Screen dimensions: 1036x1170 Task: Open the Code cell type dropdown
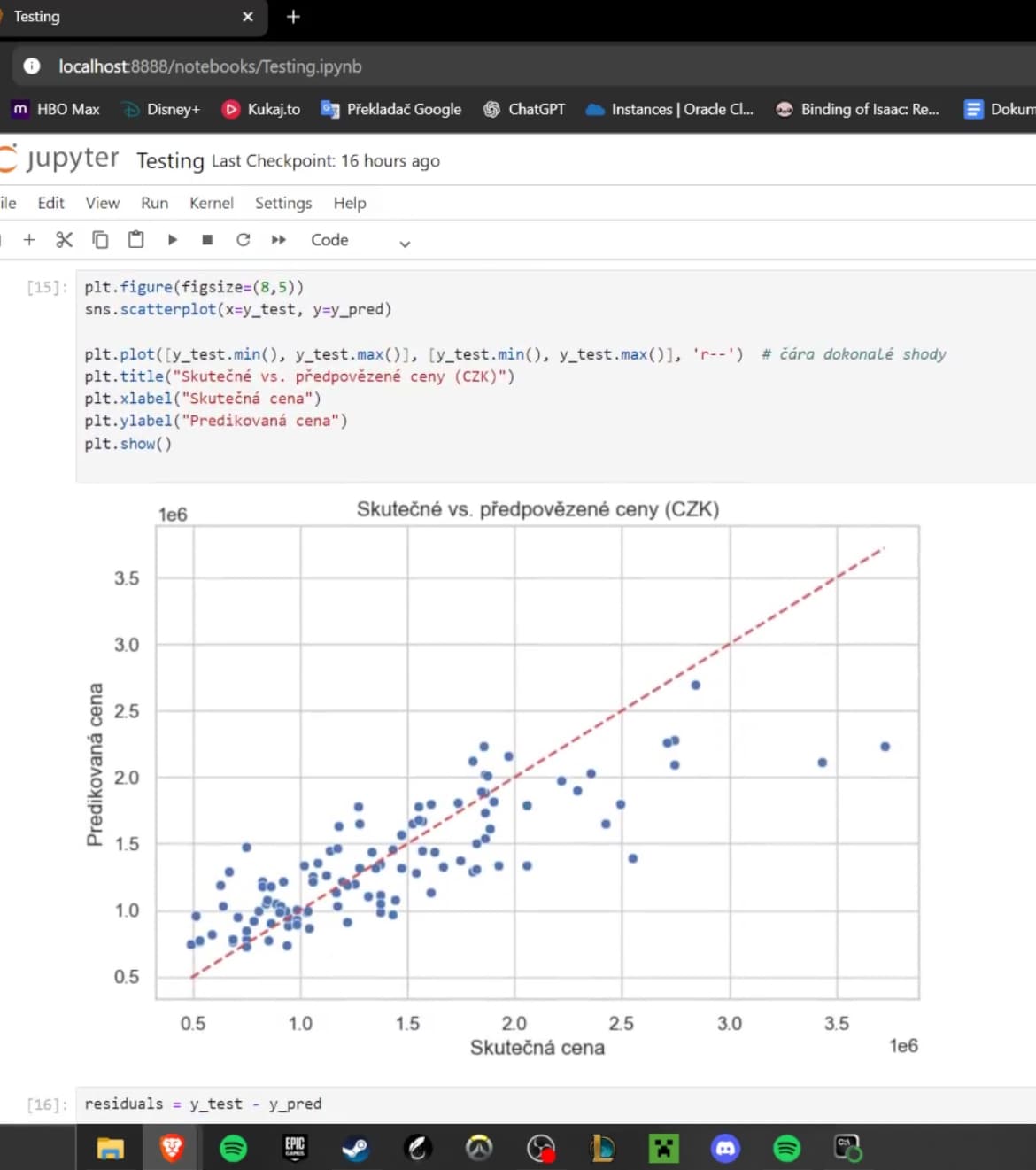(360, 241)
